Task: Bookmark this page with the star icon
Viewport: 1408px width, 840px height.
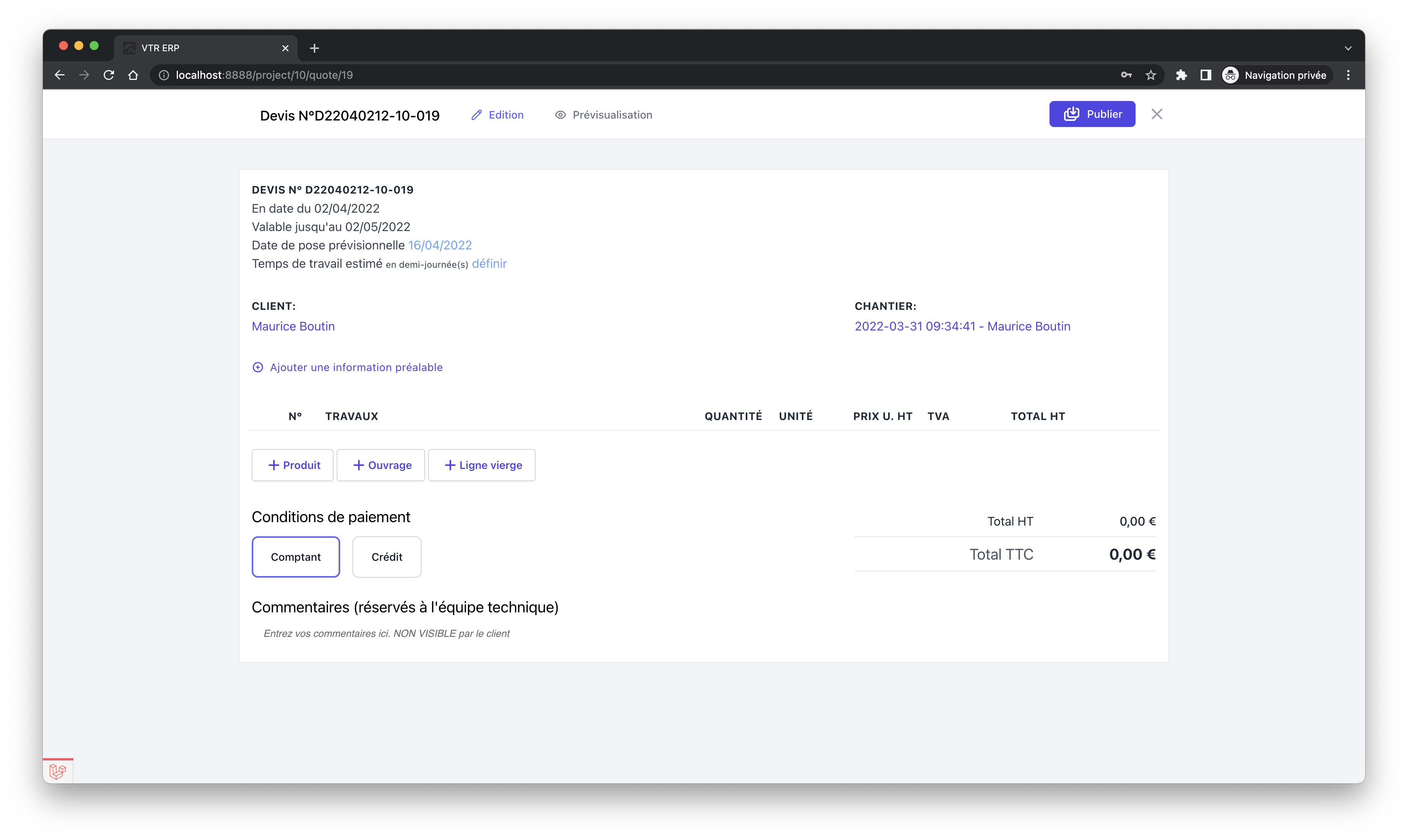Action: coord(1151,75)
